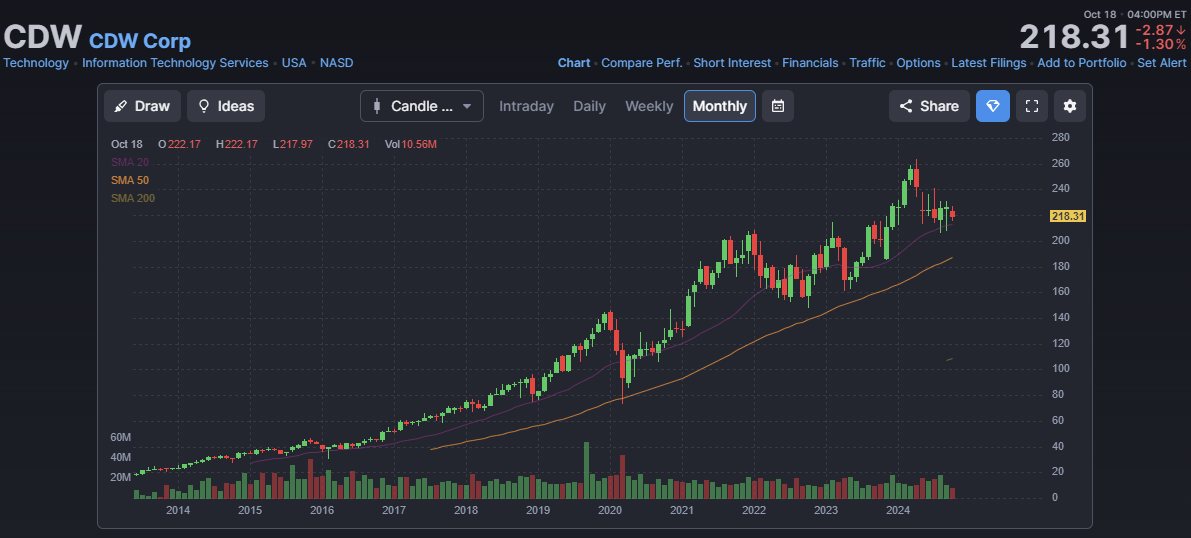Click Set Alert link
The width and height of the screenshot is (1191, 538).
(x=1162, y=63)
